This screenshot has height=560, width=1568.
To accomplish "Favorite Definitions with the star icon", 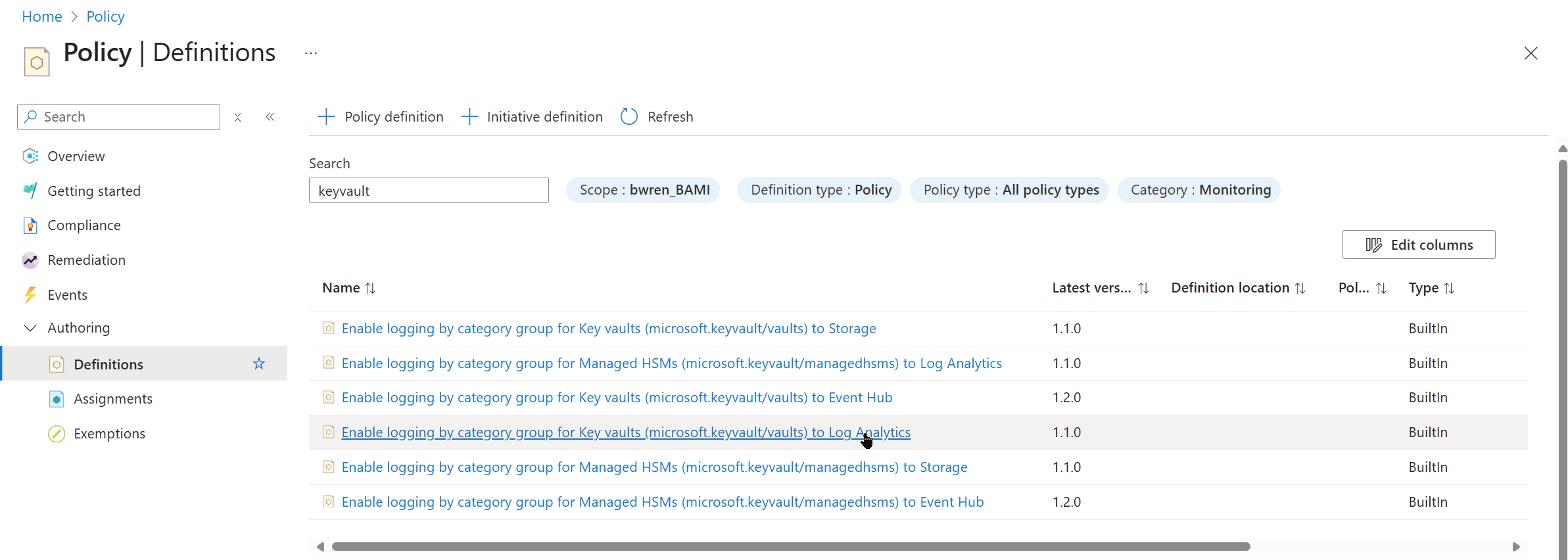I will 259,364.
